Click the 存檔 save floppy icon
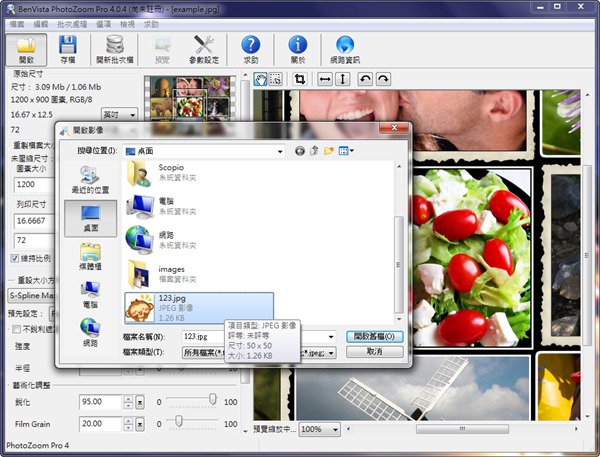Screen dimensions: 600x457 (x=68, y=50)
